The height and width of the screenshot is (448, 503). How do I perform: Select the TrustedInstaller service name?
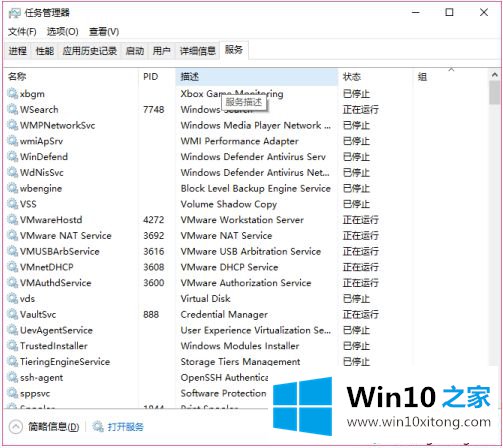pos(54,346)
